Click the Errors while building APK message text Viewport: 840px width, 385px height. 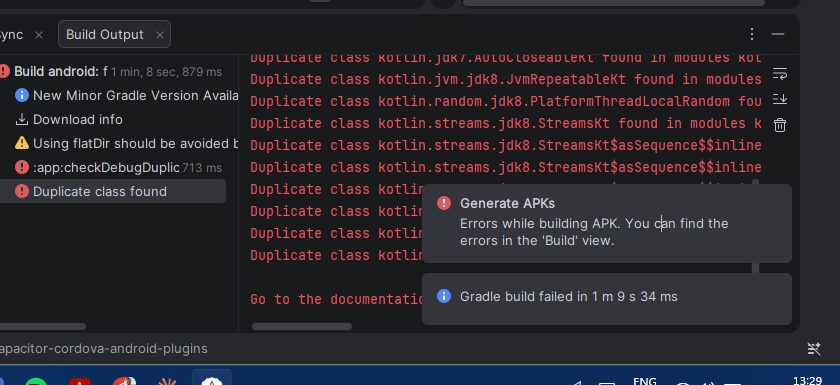(594, 232)
